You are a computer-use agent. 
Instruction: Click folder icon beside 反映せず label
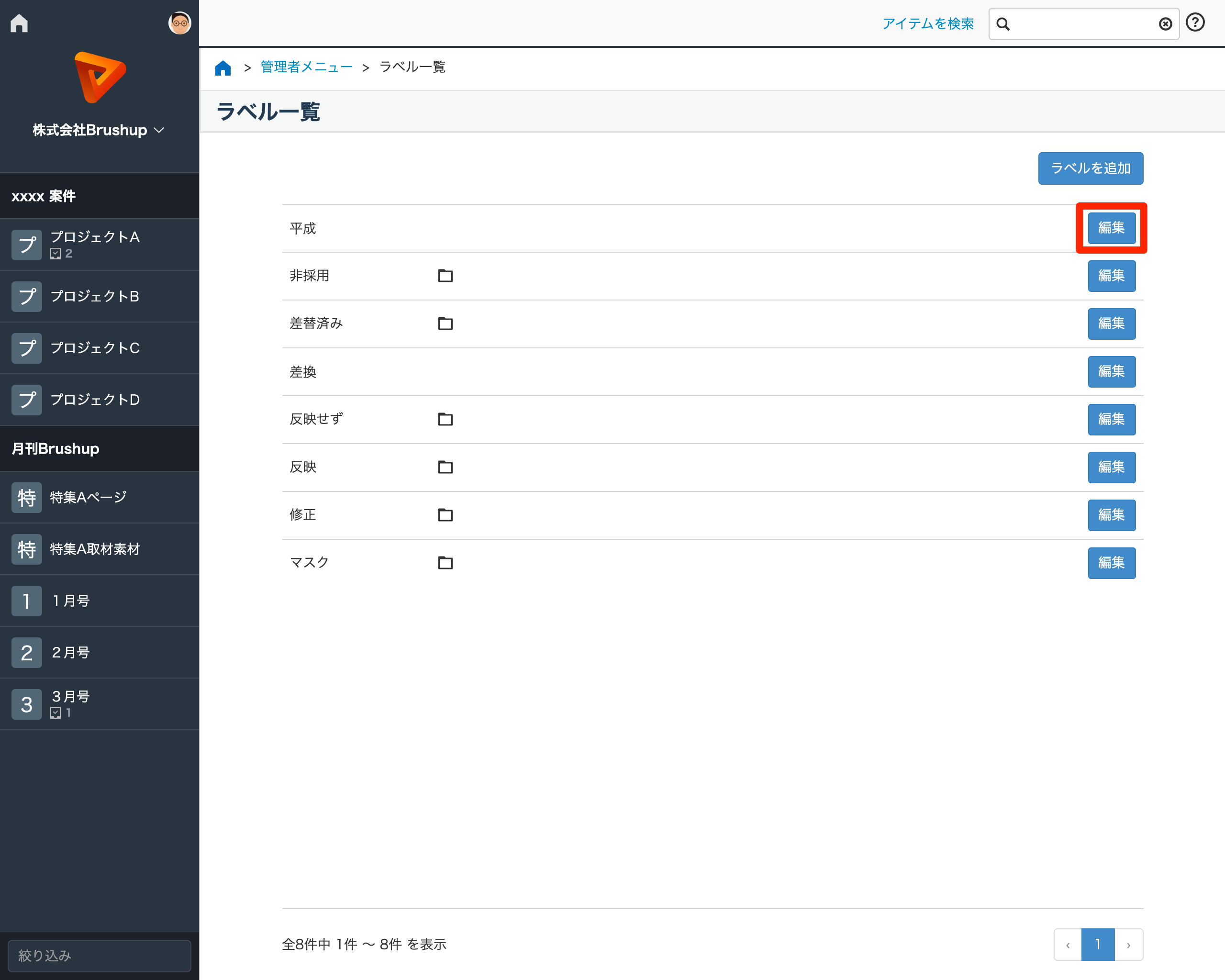(445, 419)
